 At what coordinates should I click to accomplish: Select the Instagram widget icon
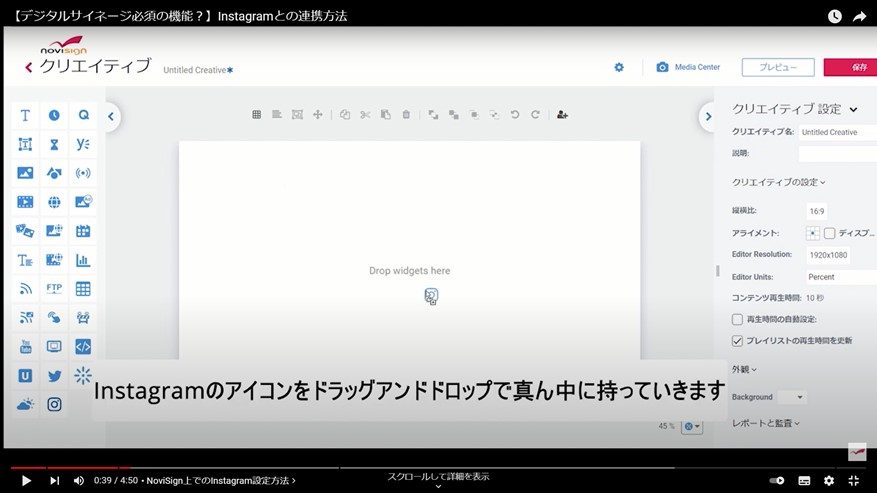coord(54,404)
